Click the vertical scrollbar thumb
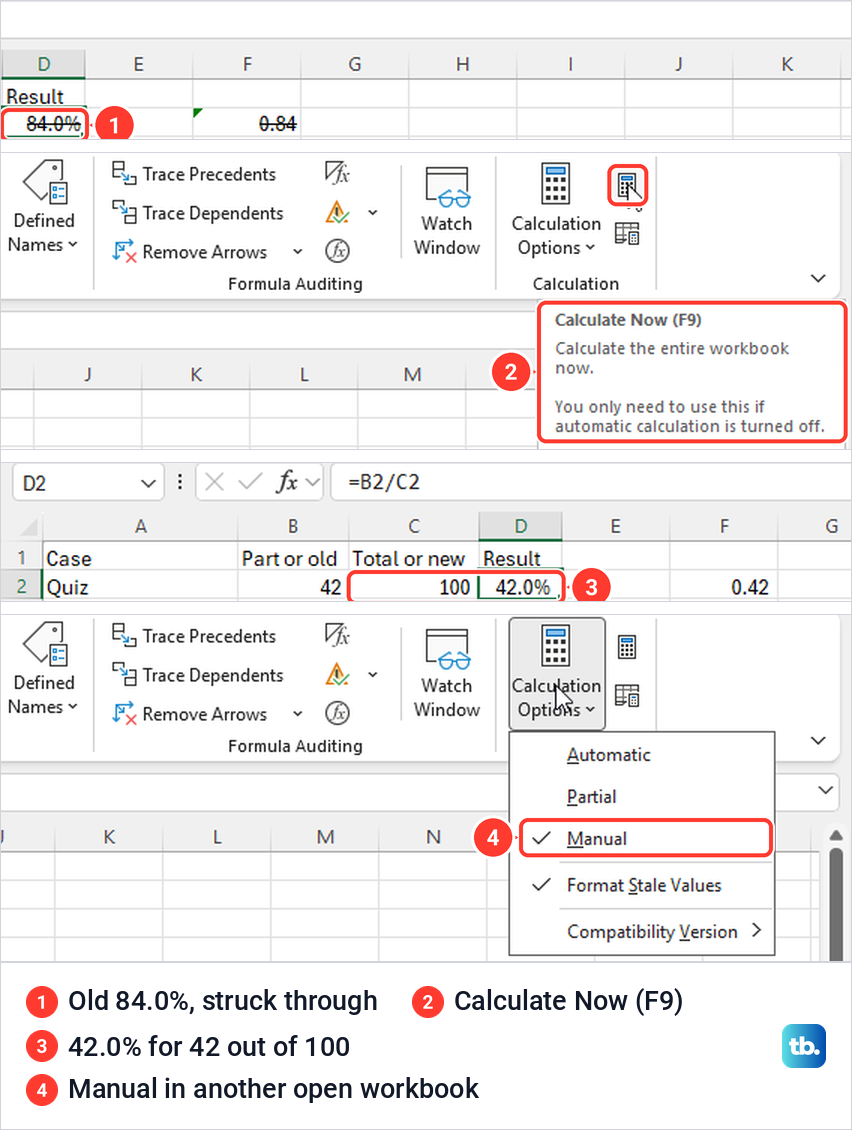This screenshot has width=852, height=1130. click(x=836, y=904)
